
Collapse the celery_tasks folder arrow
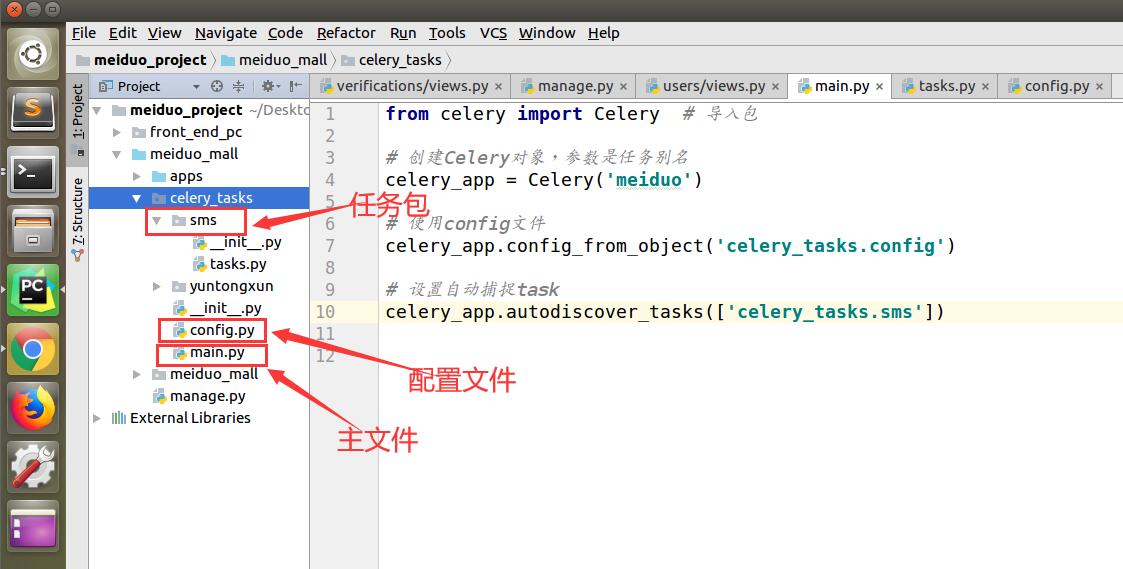point(137,199)
